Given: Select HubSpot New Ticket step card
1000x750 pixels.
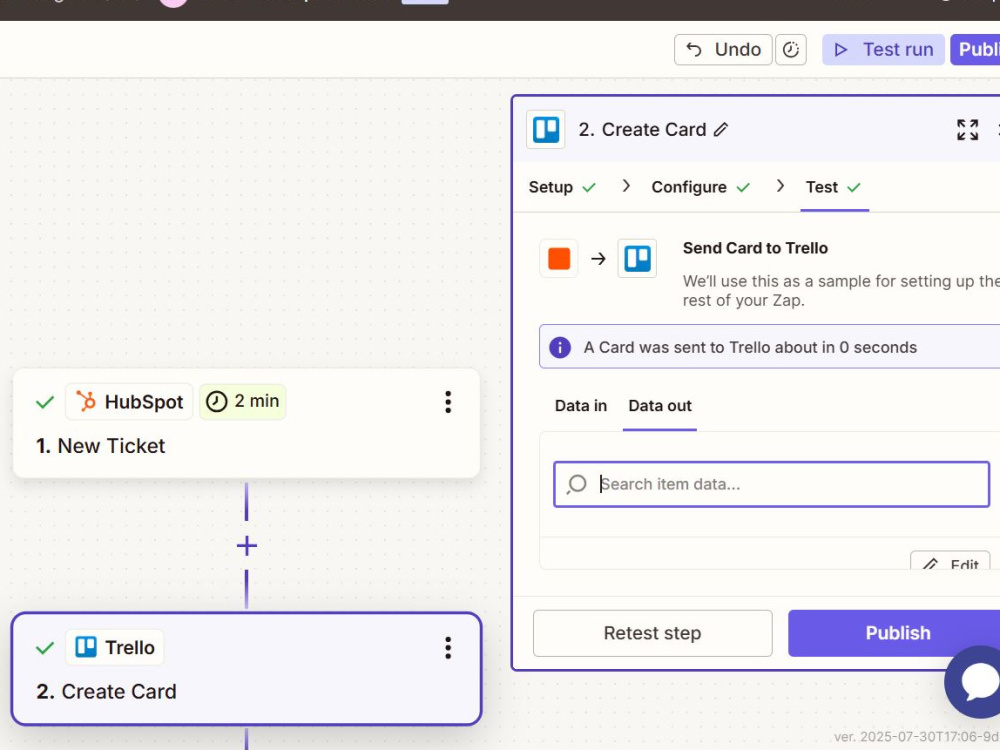Looking at the screenshot, I should coord(246,423).
